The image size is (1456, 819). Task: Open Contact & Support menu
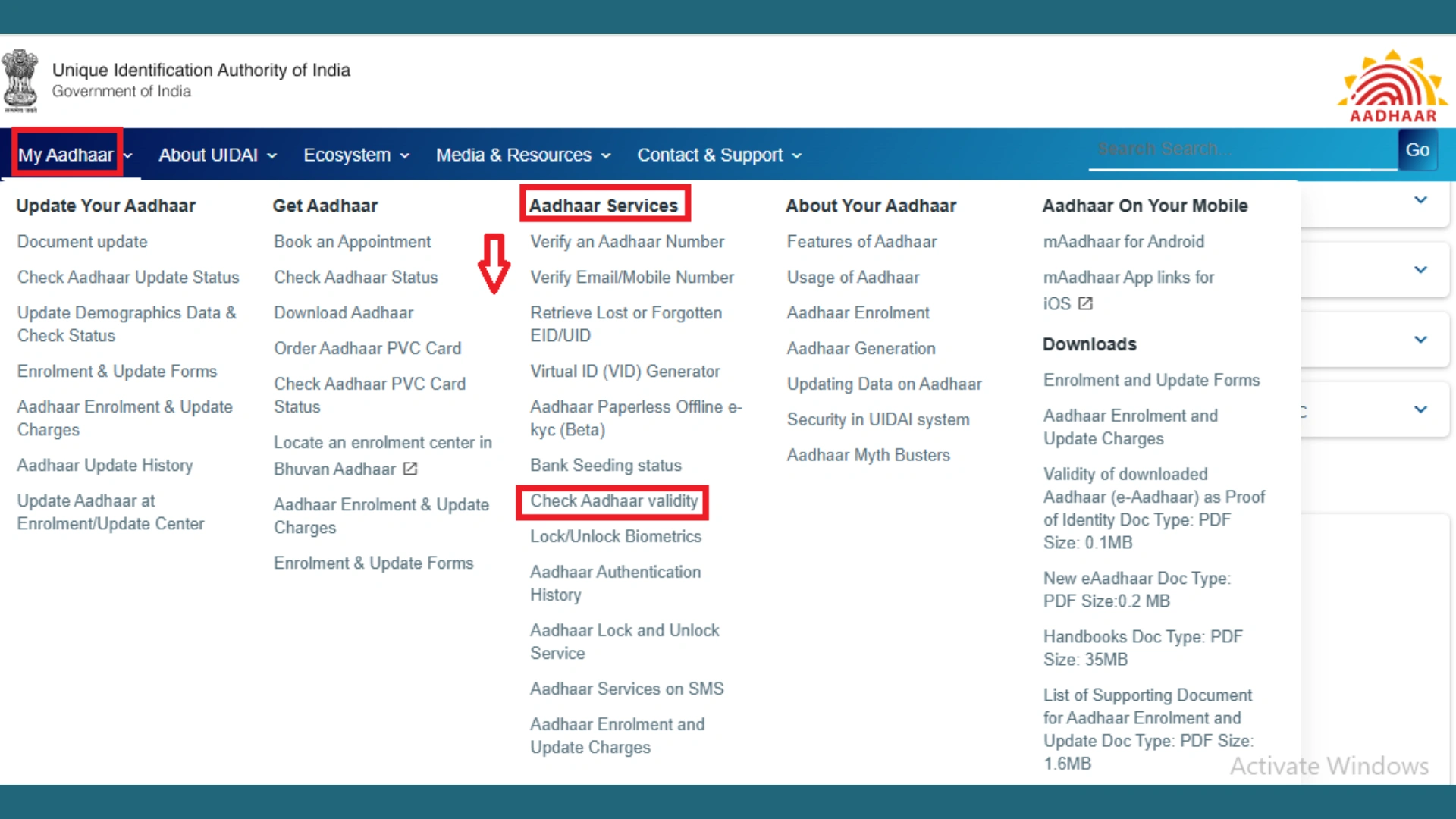tap(710, 155)
